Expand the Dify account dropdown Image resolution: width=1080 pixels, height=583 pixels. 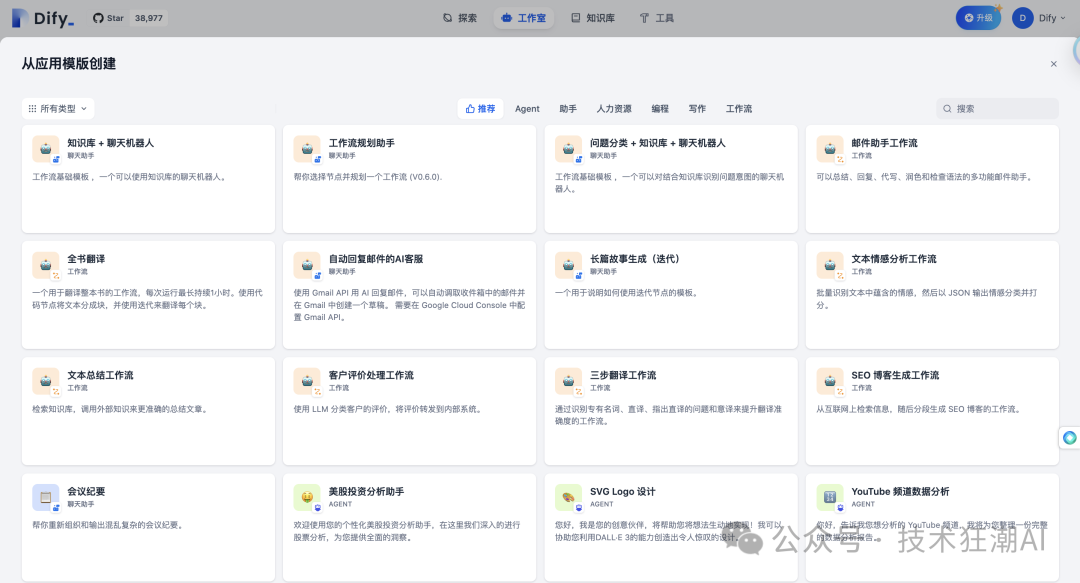(1052, 18)
